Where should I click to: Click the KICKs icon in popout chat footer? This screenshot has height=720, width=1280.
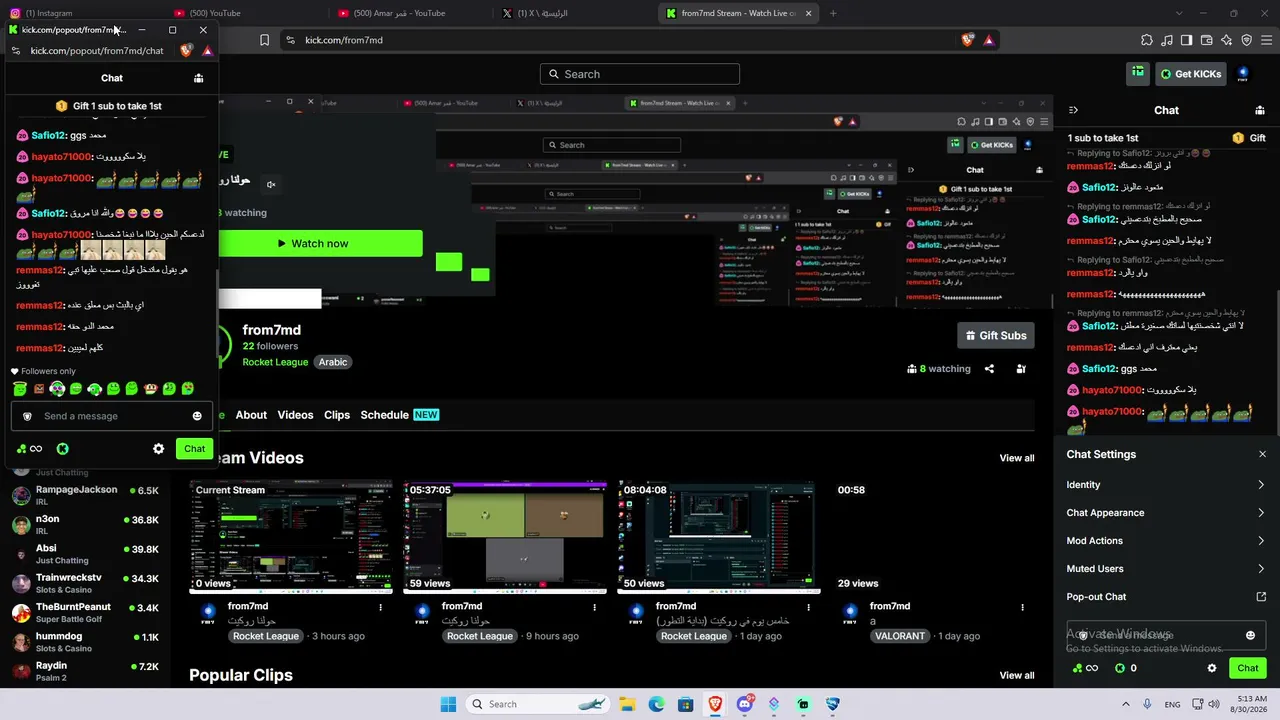(x=62, y=449)
